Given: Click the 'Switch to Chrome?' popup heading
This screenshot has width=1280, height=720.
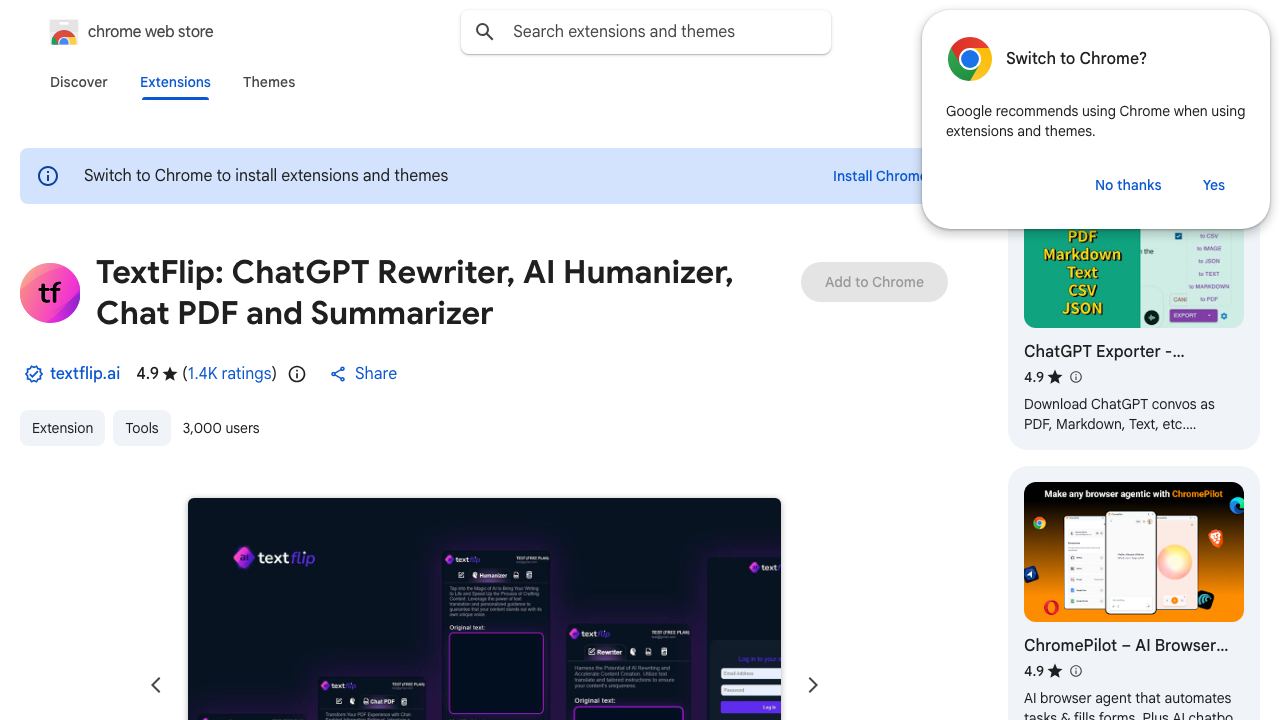Looking at the screenshot, I should click(x=1076, y=59).
